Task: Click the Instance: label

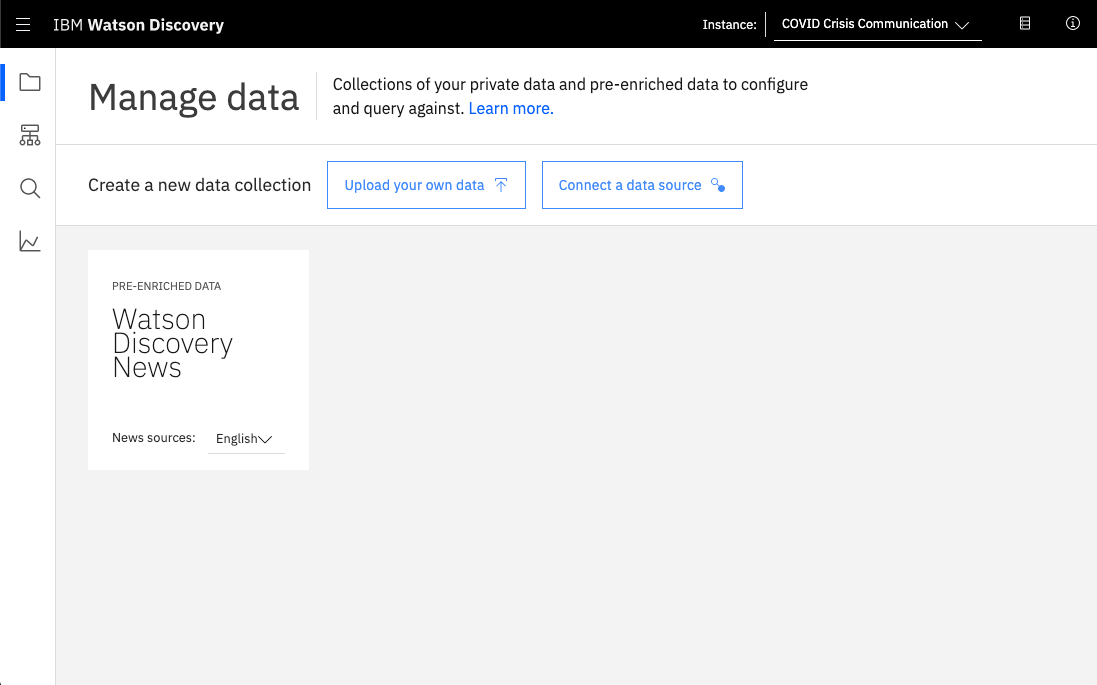Action: 730,24
